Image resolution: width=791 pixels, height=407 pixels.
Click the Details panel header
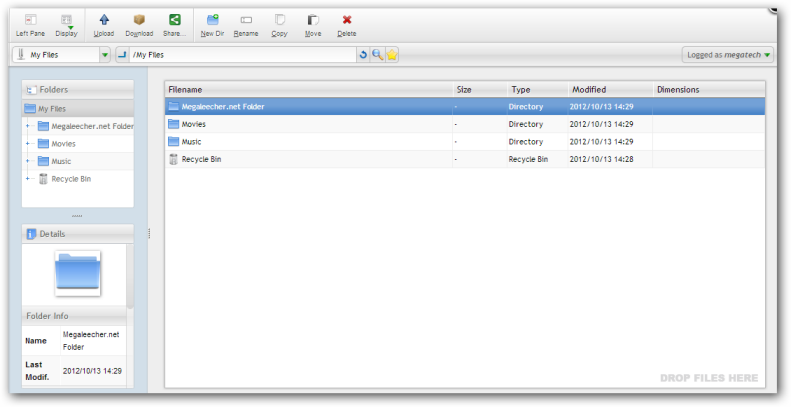click(x=78, y=234)
